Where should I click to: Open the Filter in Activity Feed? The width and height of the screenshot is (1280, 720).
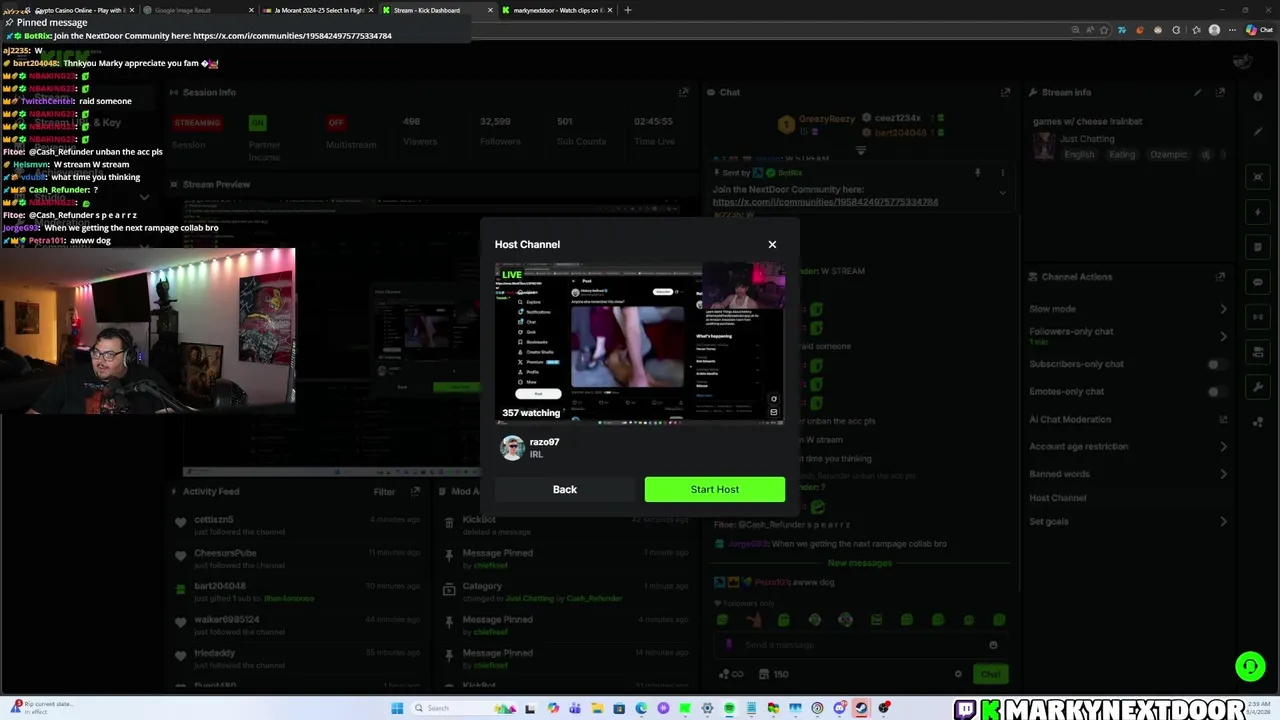click(384, 492)
